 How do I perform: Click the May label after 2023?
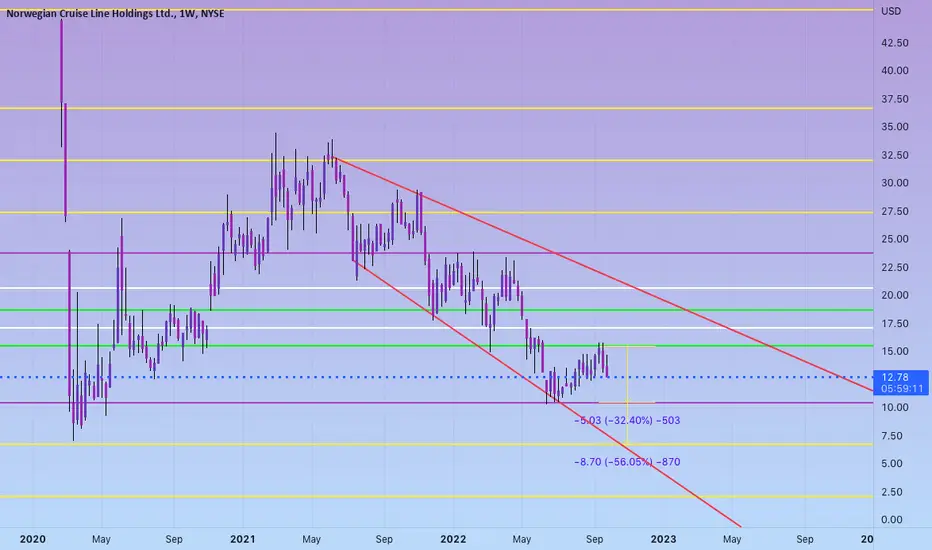(732, 539)
